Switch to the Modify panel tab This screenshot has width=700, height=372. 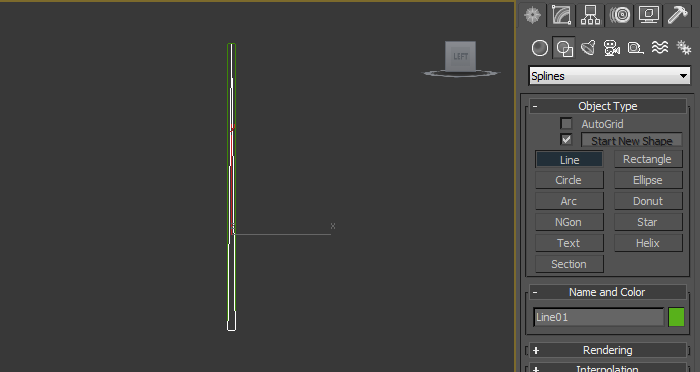tap(561, 15)
